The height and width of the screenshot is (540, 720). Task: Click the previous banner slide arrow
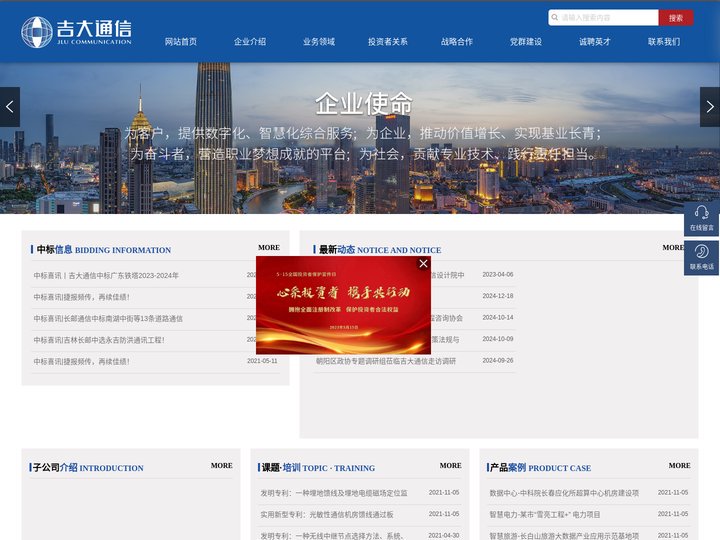[x=10, y=107]
